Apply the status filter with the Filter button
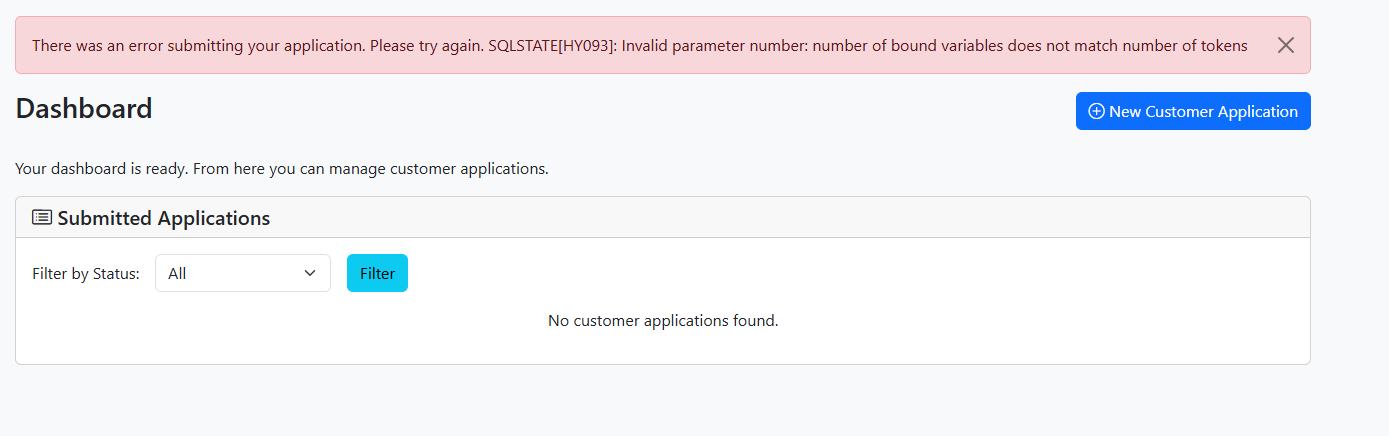Image resolution: width=1389 pixels, height=436 pixels. [377, 274]
